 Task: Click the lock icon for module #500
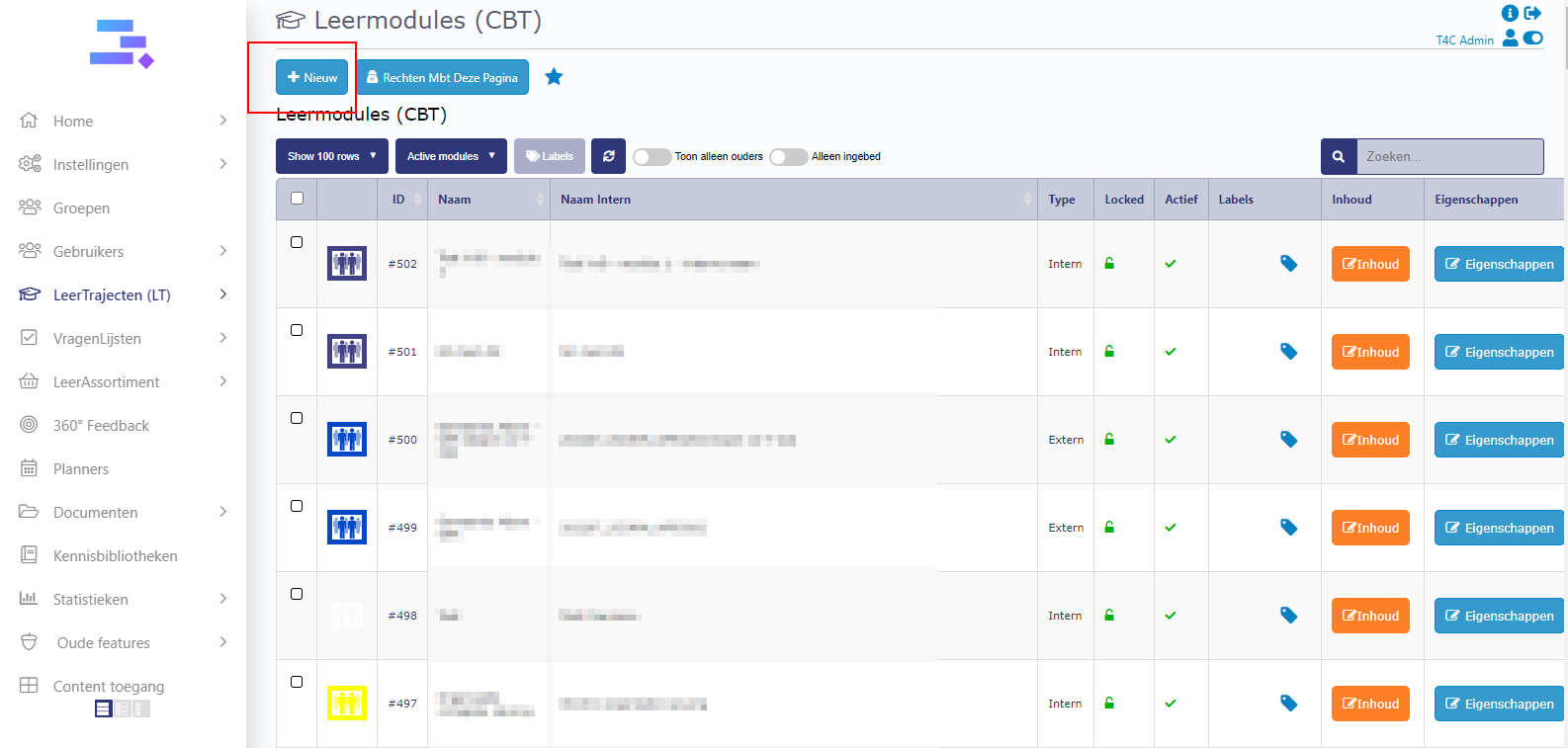pyautogui.click(x=1109, y=440)
